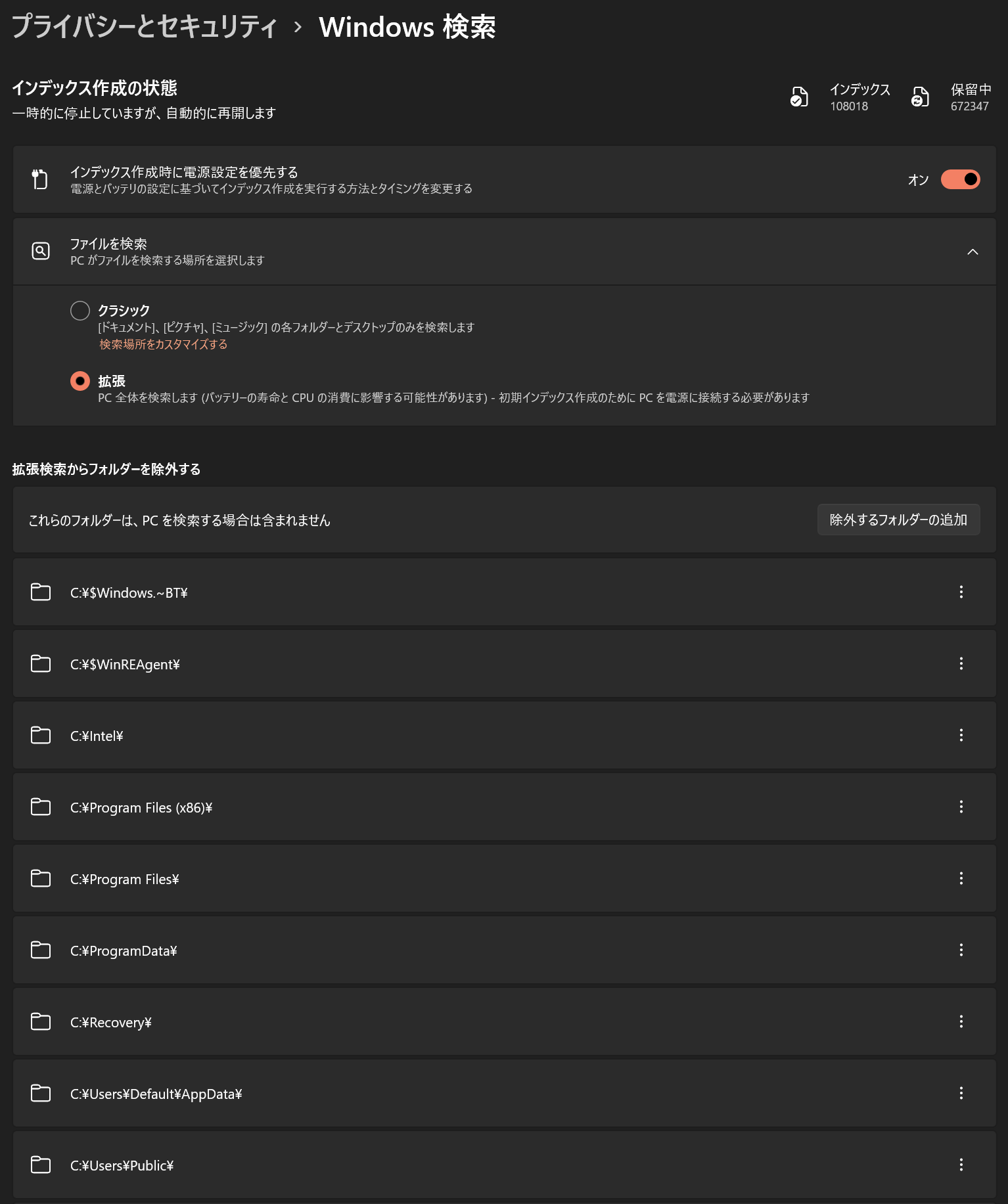Open 検索場所をカスタマイズする link
Screen dimensions: 1008x1204
163,344
